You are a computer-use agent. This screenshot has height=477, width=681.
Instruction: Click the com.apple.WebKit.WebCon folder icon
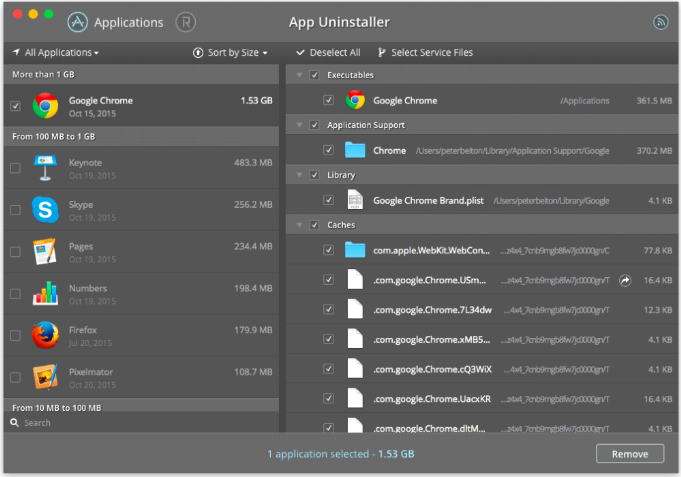(355, 250)
